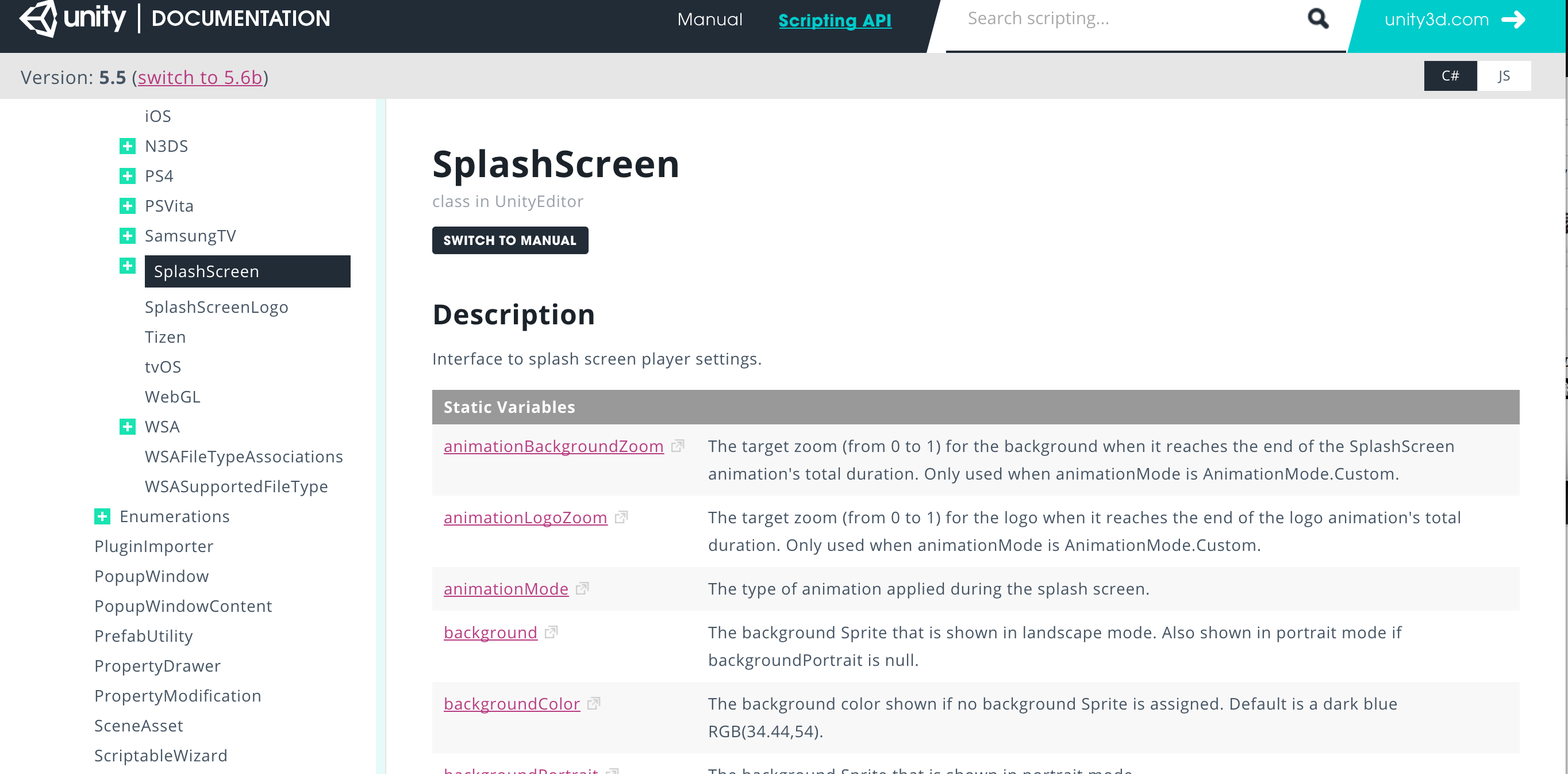
Task: Select SplashScreenLogo in the sidebar
Action: coord(216,307)
